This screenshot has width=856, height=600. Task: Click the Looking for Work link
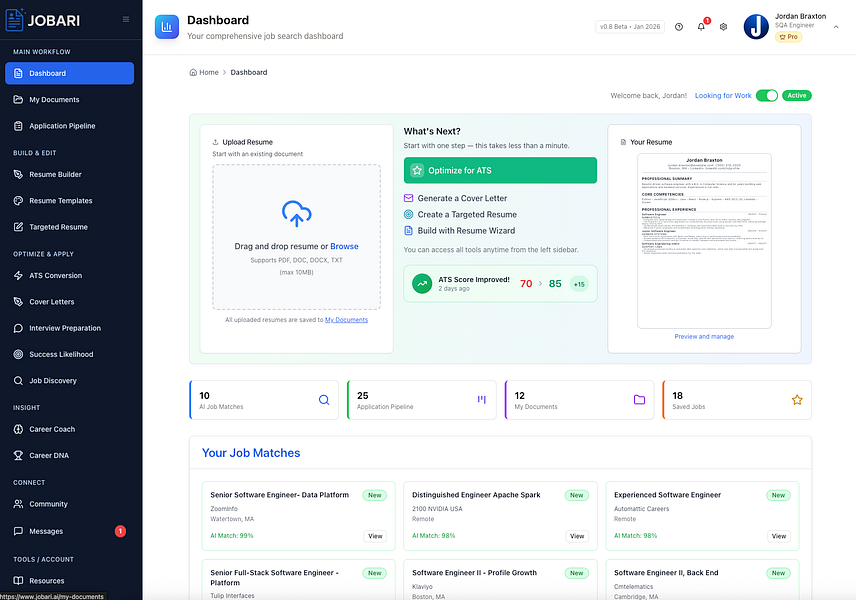[723, 96]
